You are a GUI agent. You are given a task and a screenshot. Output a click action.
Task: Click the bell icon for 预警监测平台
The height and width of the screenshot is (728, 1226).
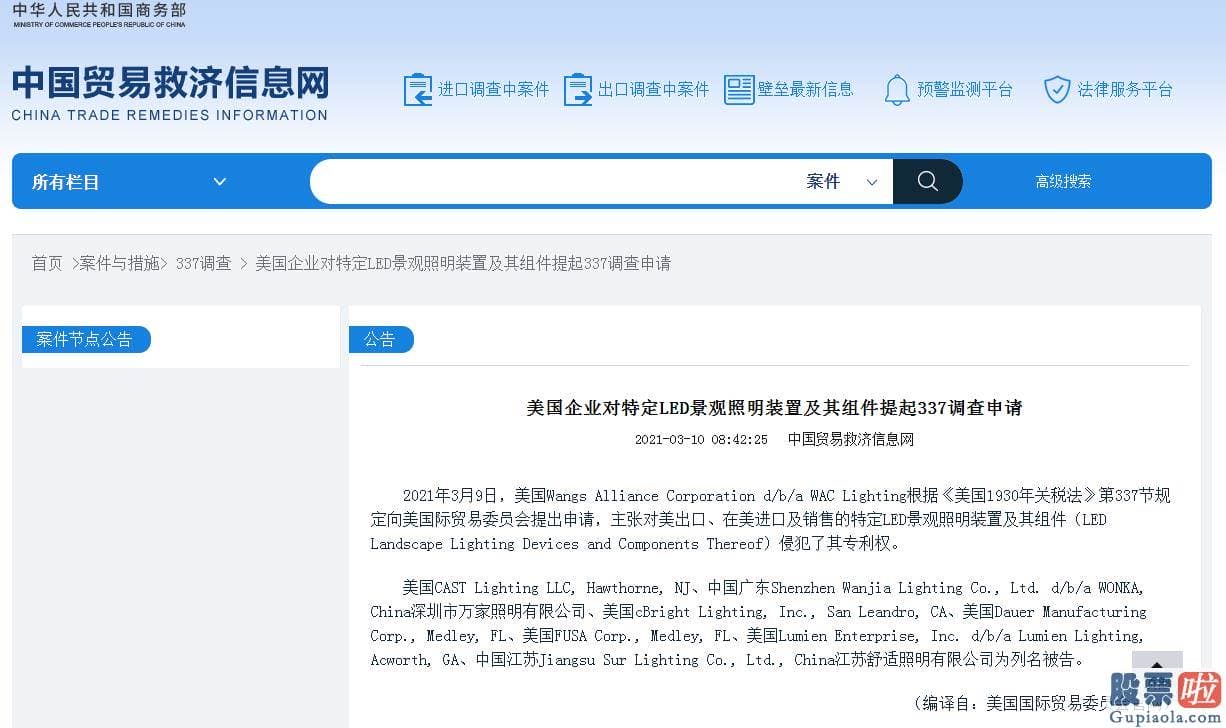897,90
